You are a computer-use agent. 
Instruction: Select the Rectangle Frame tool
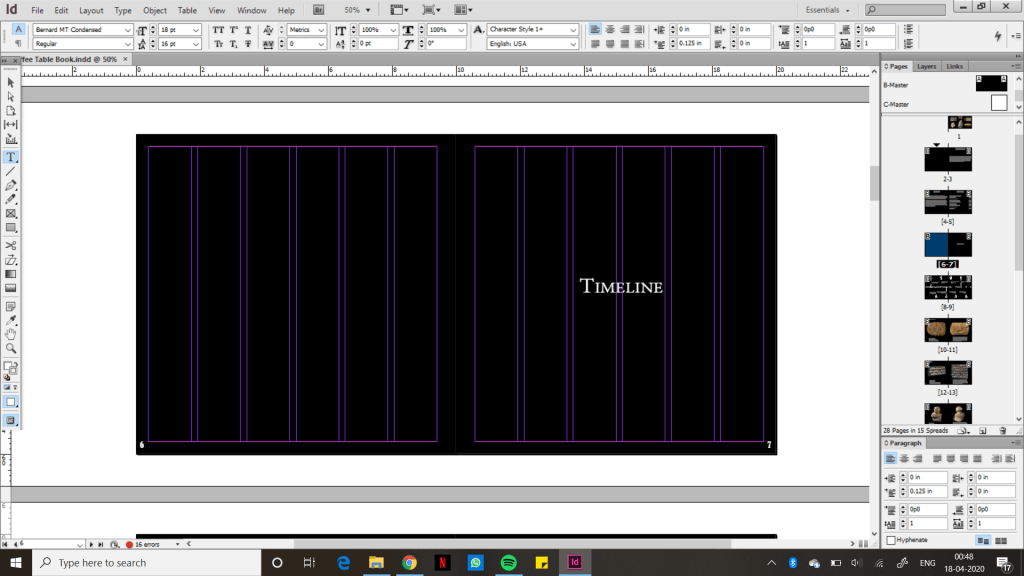[x=11, y=214]
